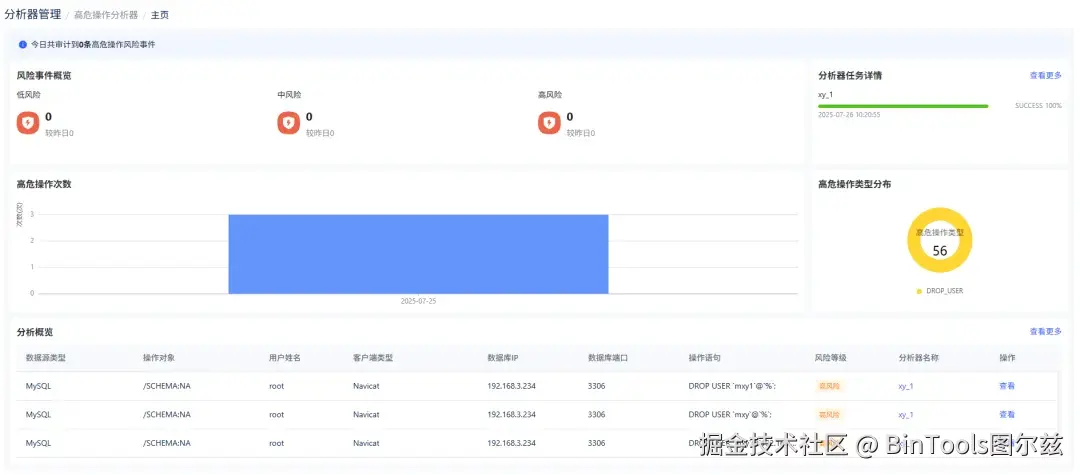Viewport: 1080px width, 475px height.
Task: Click the 56 value inside donut chart
Action: pyautogui.click(x=939, y=251)
